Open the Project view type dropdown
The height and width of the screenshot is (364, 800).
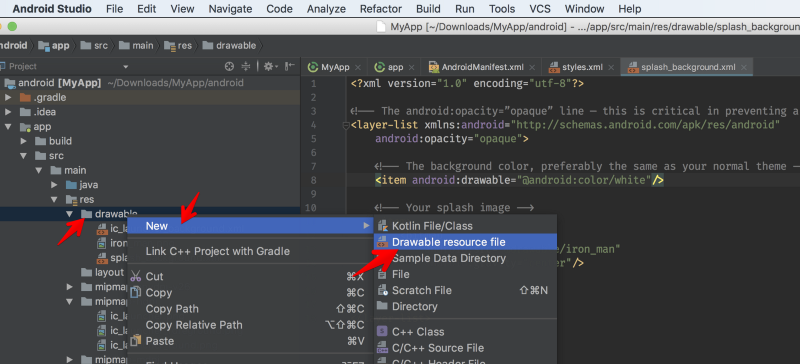coord(126,67)
